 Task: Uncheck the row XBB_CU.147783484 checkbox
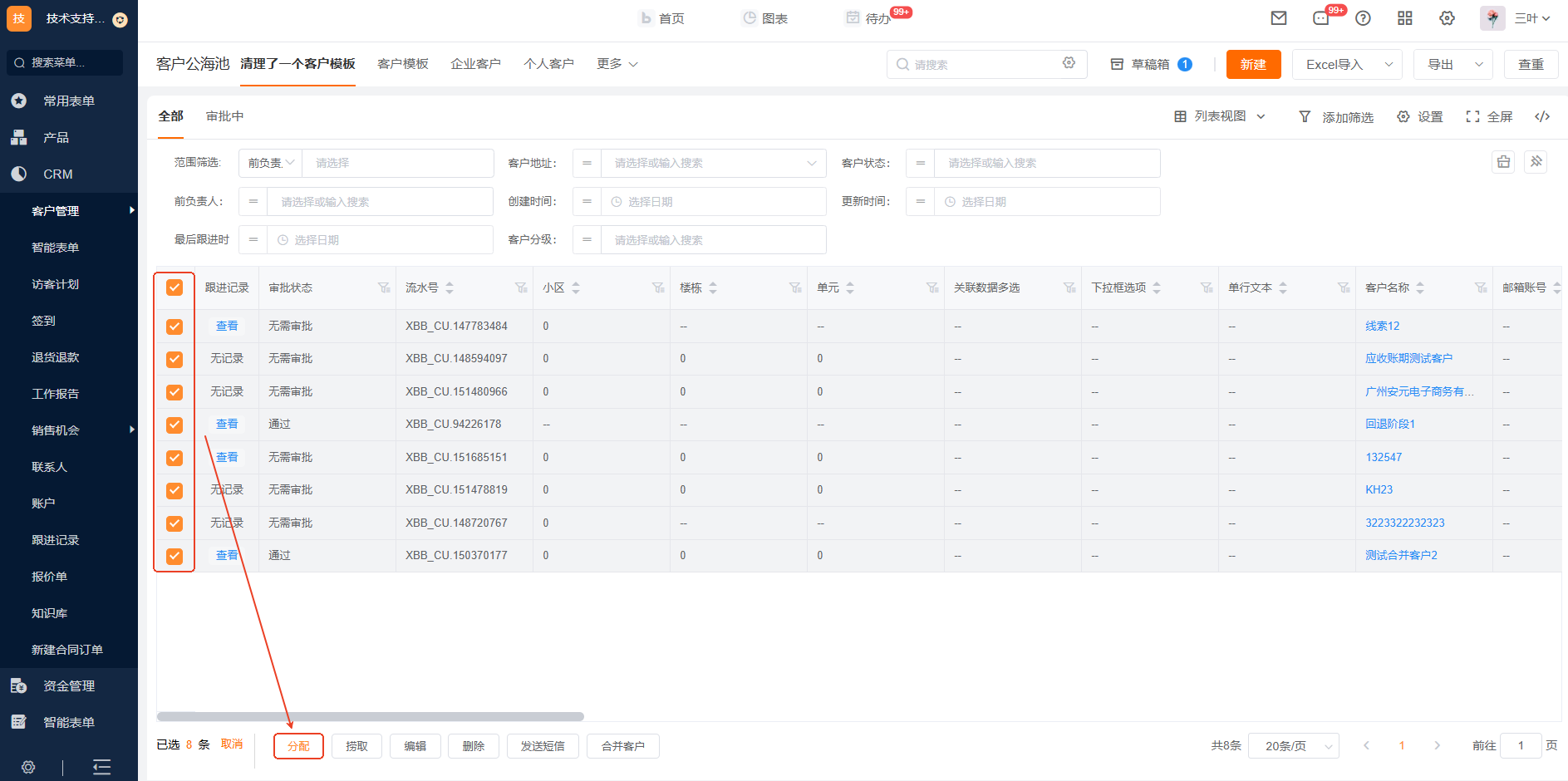pos(174,327)
